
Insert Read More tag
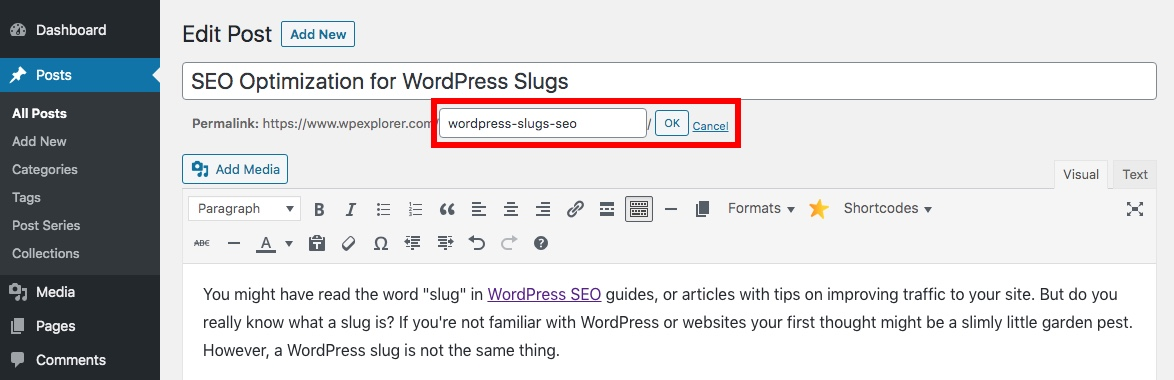(607, 209)
